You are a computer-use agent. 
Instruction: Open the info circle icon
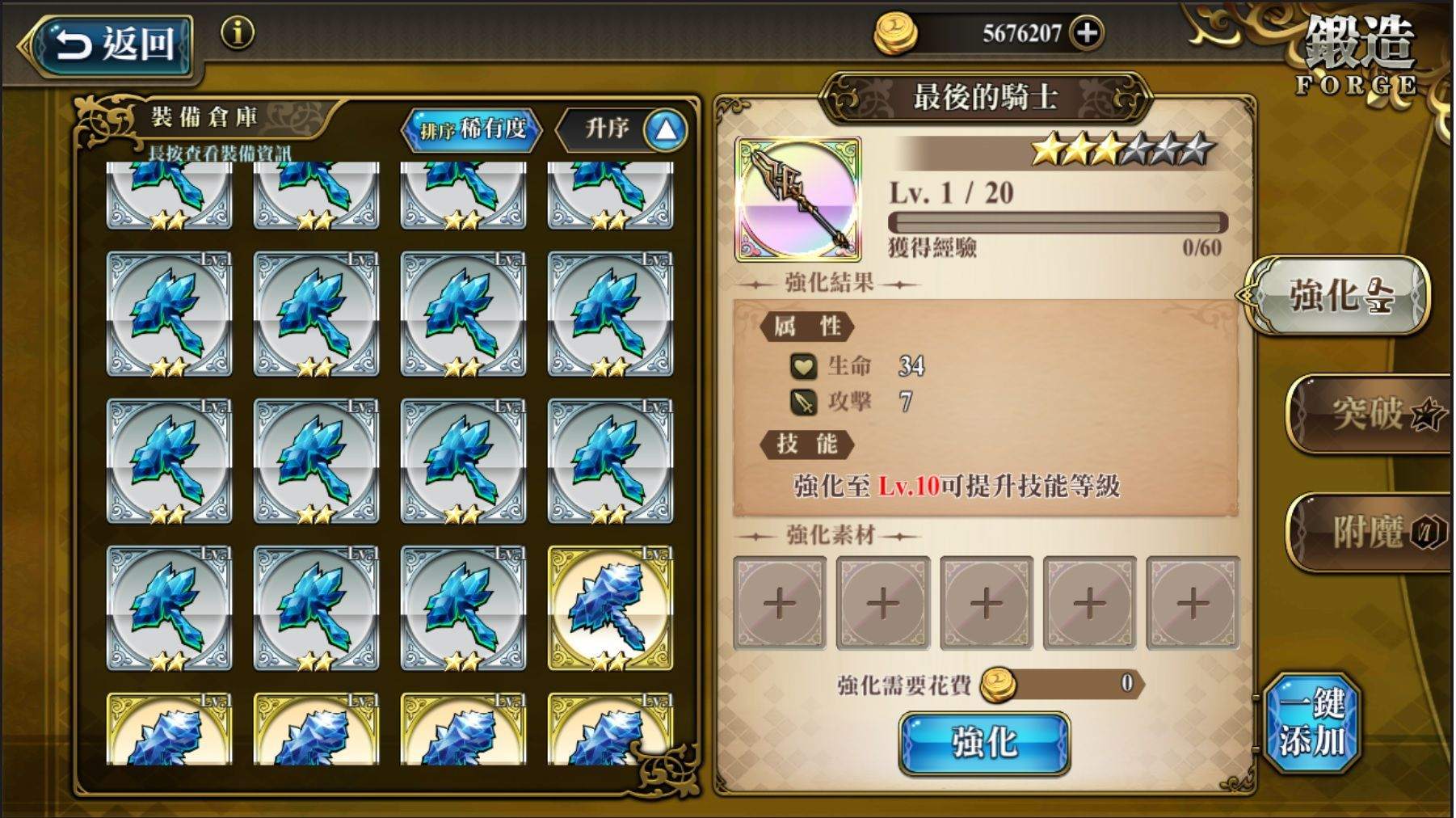pyautogui.click(x=238, y=33)
